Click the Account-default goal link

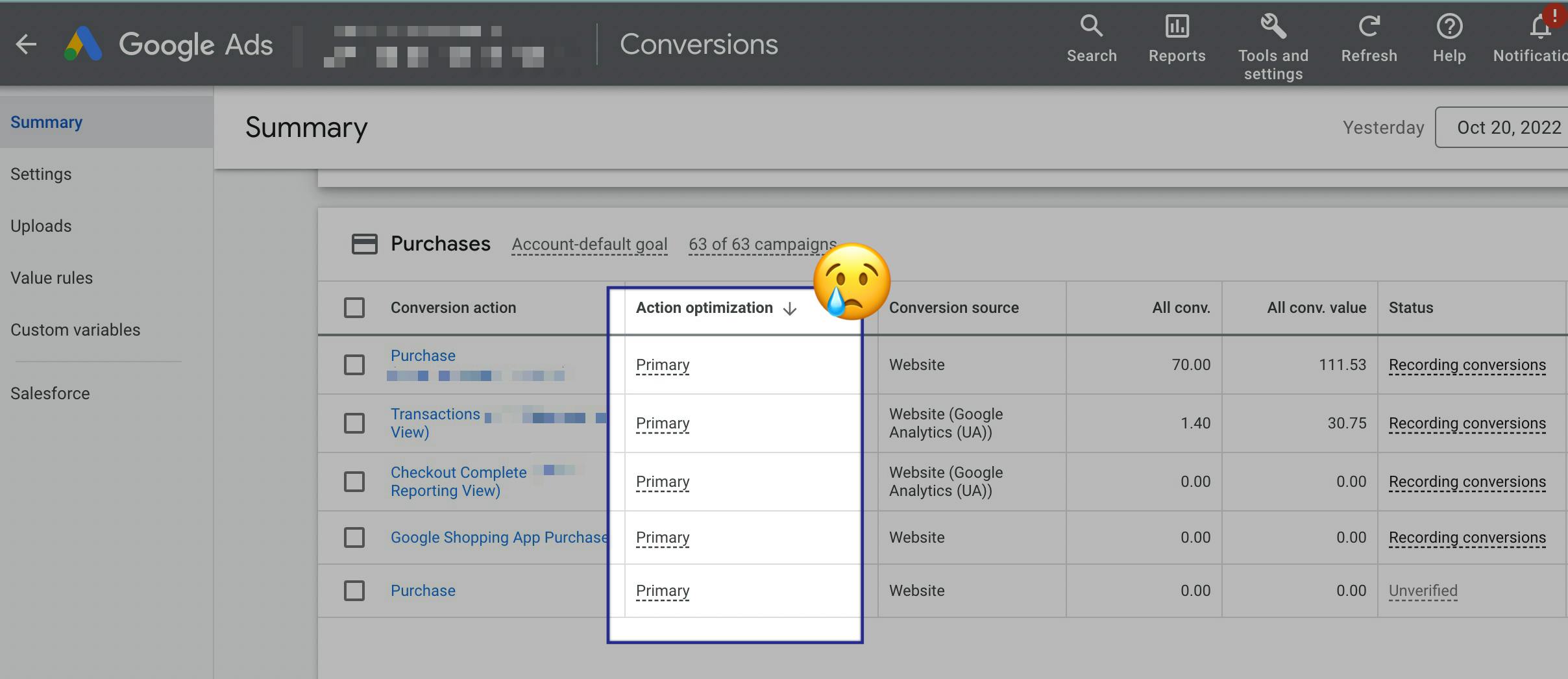pyautogui.click(x=589, y=244)
